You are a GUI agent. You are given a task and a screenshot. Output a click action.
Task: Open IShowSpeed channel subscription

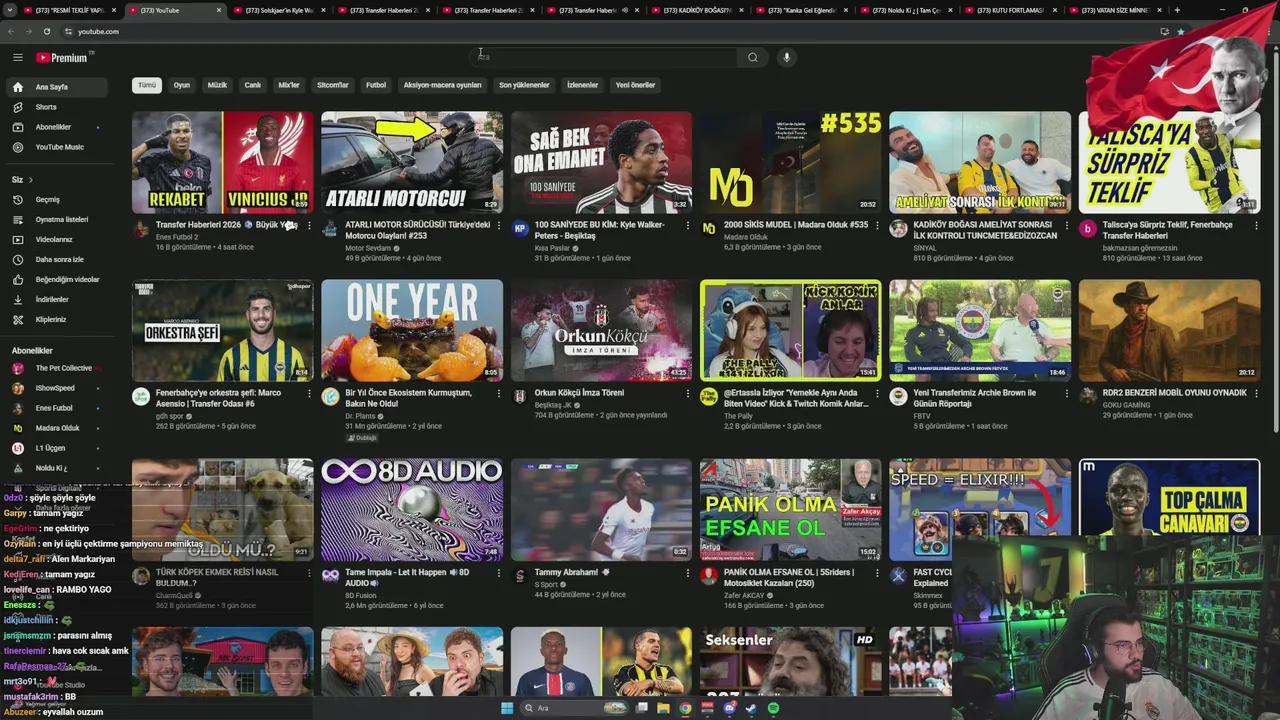55,388
